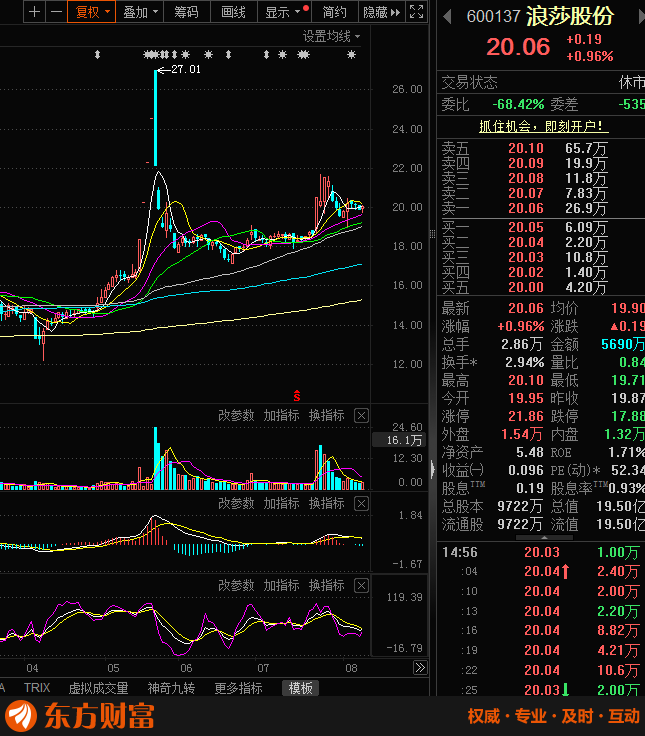This screenshot has width=645, height=736.
Task: Click 改参数 in volume panel
Action: (x=236, y=415)
